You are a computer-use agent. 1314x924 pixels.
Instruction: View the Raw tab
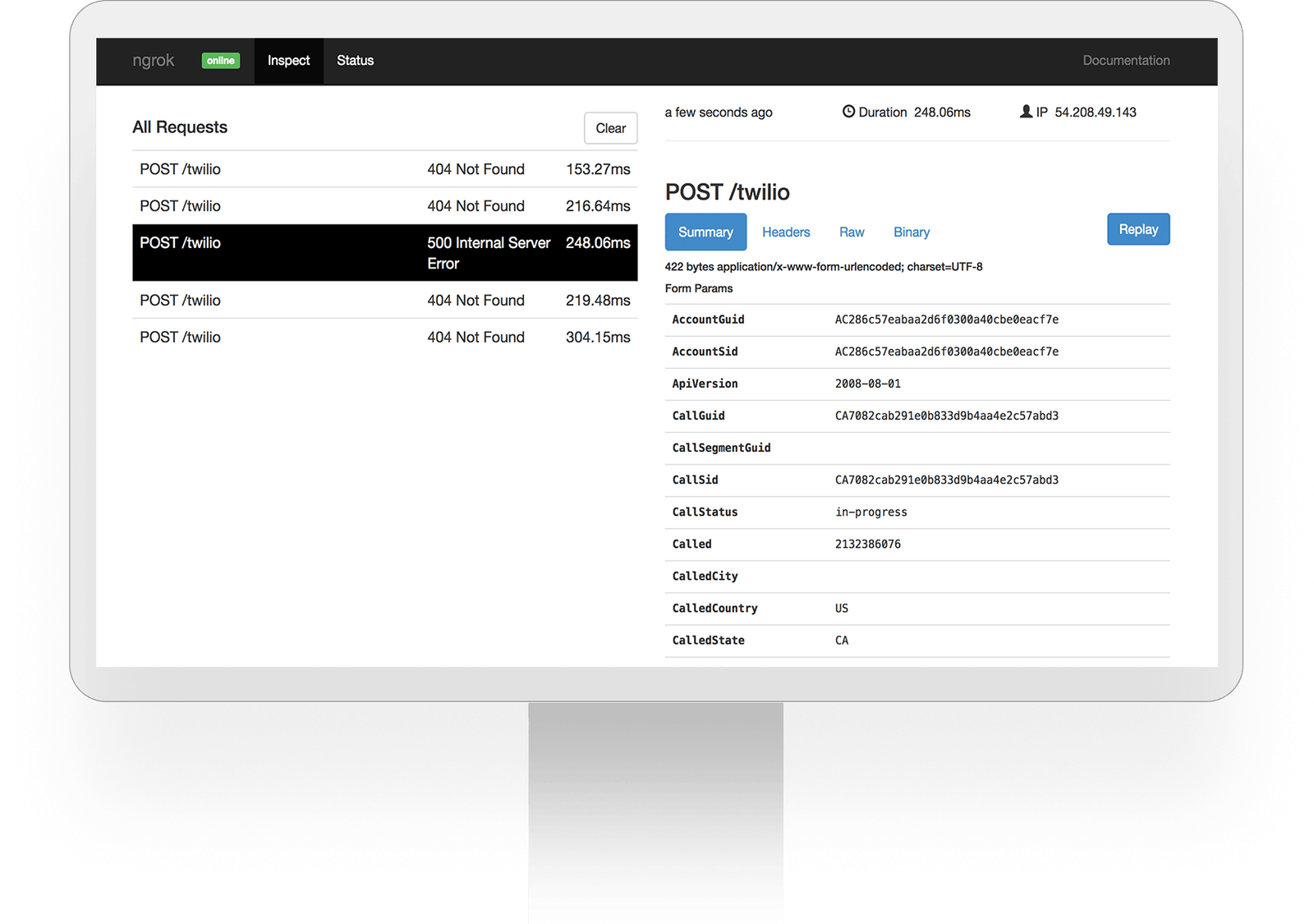(x=852, y=232)
